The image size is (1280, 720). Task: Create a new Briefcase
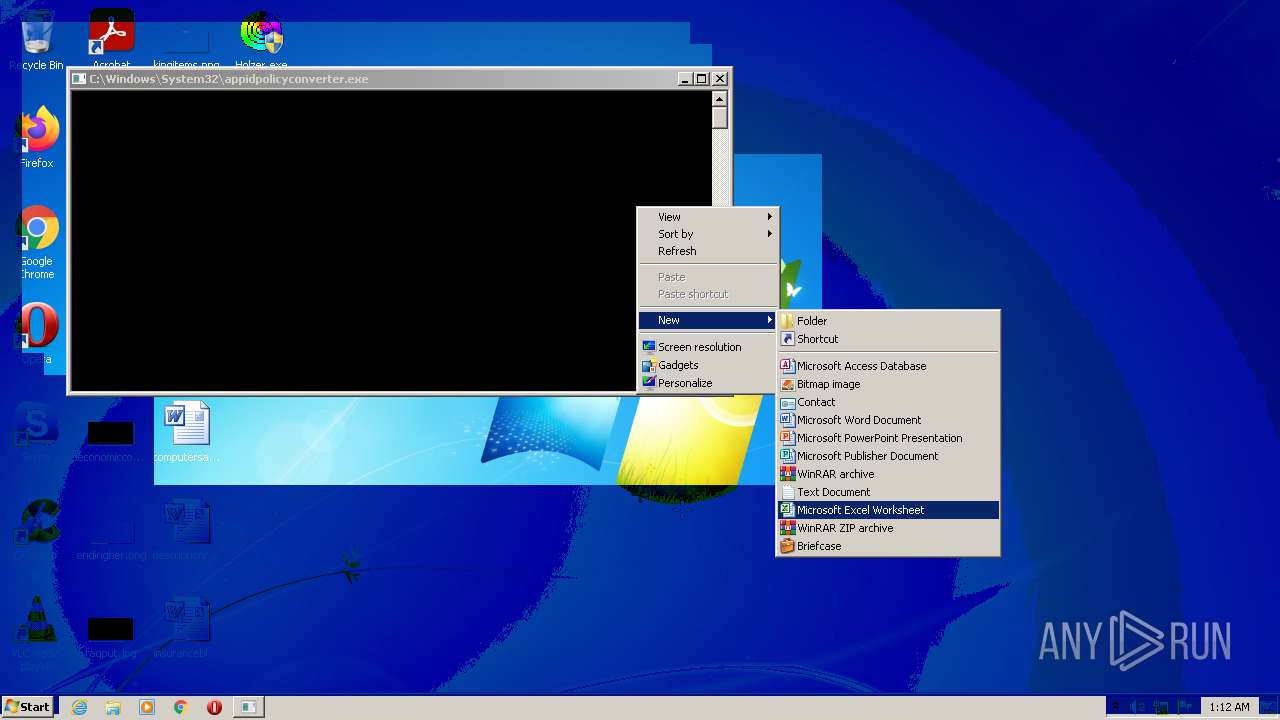(x=888, y=546)
